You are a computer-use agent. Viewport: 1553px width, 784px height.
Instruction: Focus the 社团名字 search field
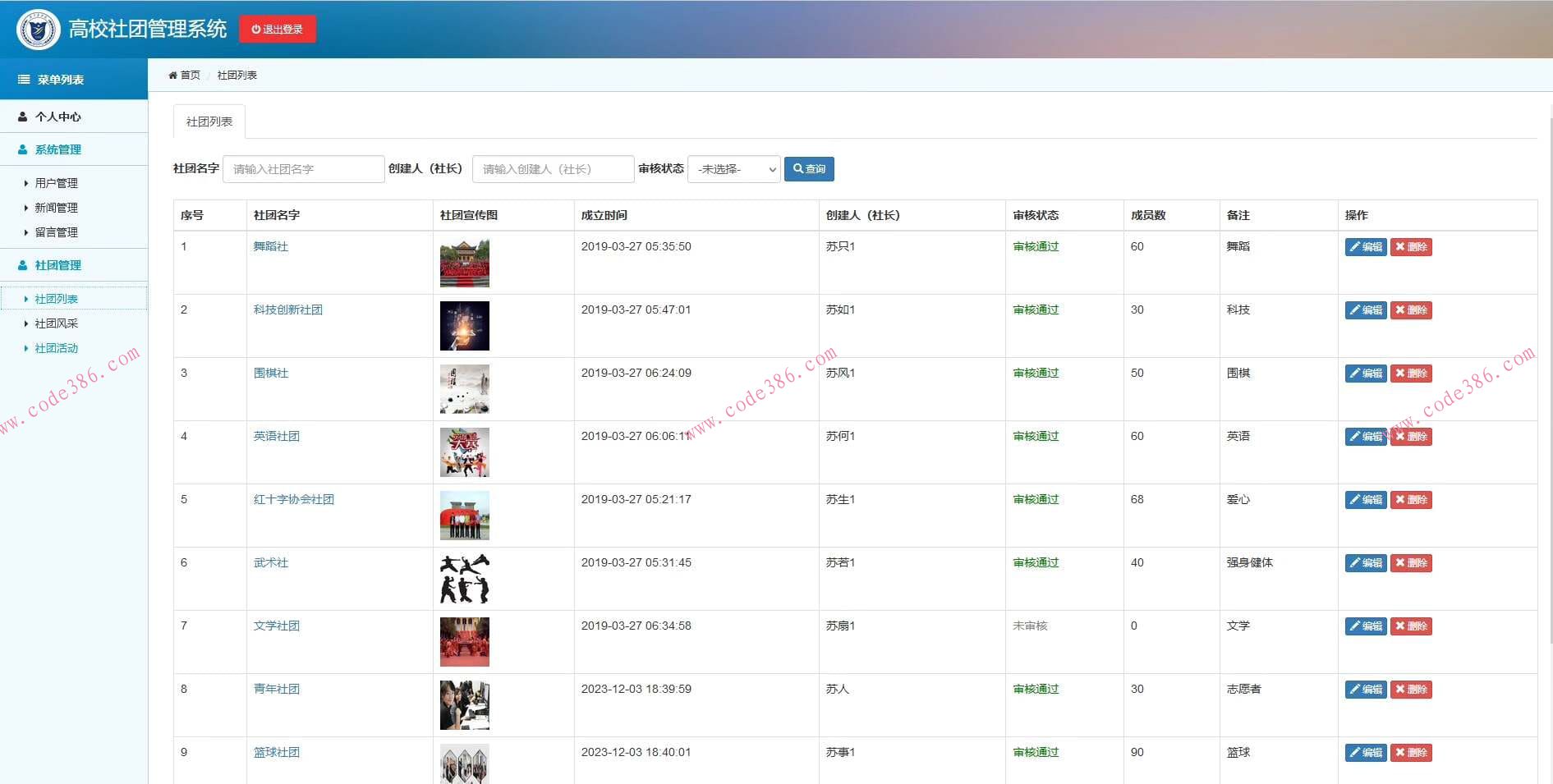point(303,169)
